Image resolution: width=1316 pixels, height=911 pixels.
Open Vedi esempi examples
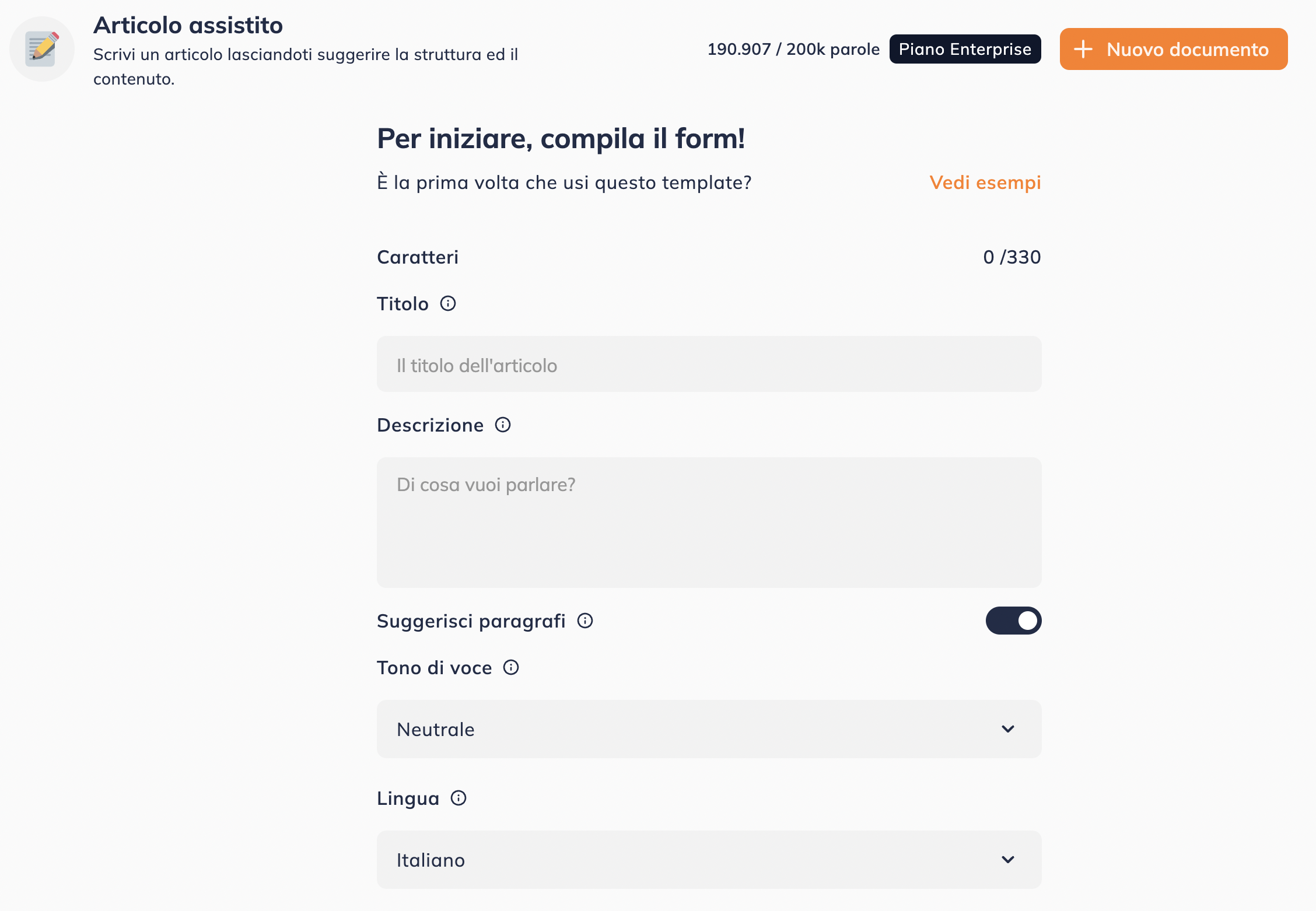[x=985, y=182]
